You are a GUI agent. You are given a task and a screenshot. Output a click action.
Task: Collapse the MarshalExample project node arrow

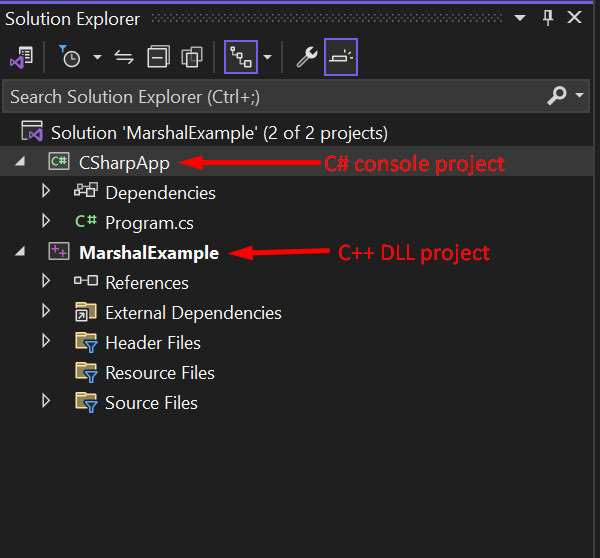pos(20,252)
